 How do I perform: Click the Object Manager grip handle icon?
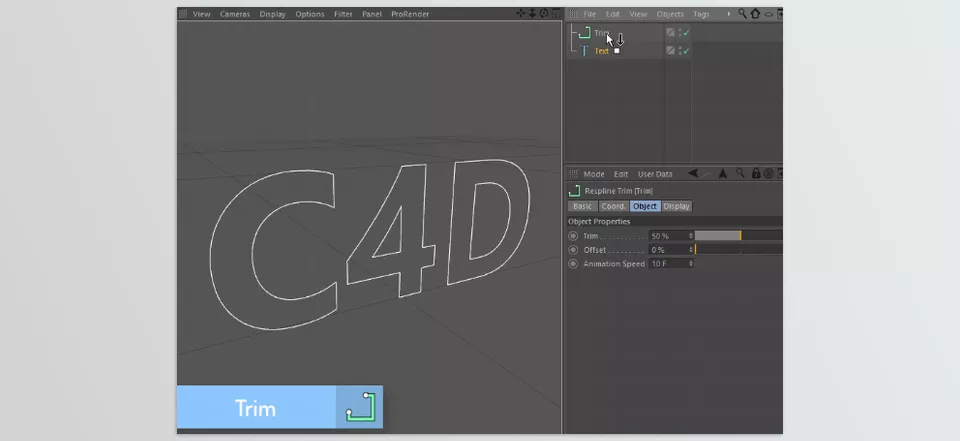(x=573, y=13)
